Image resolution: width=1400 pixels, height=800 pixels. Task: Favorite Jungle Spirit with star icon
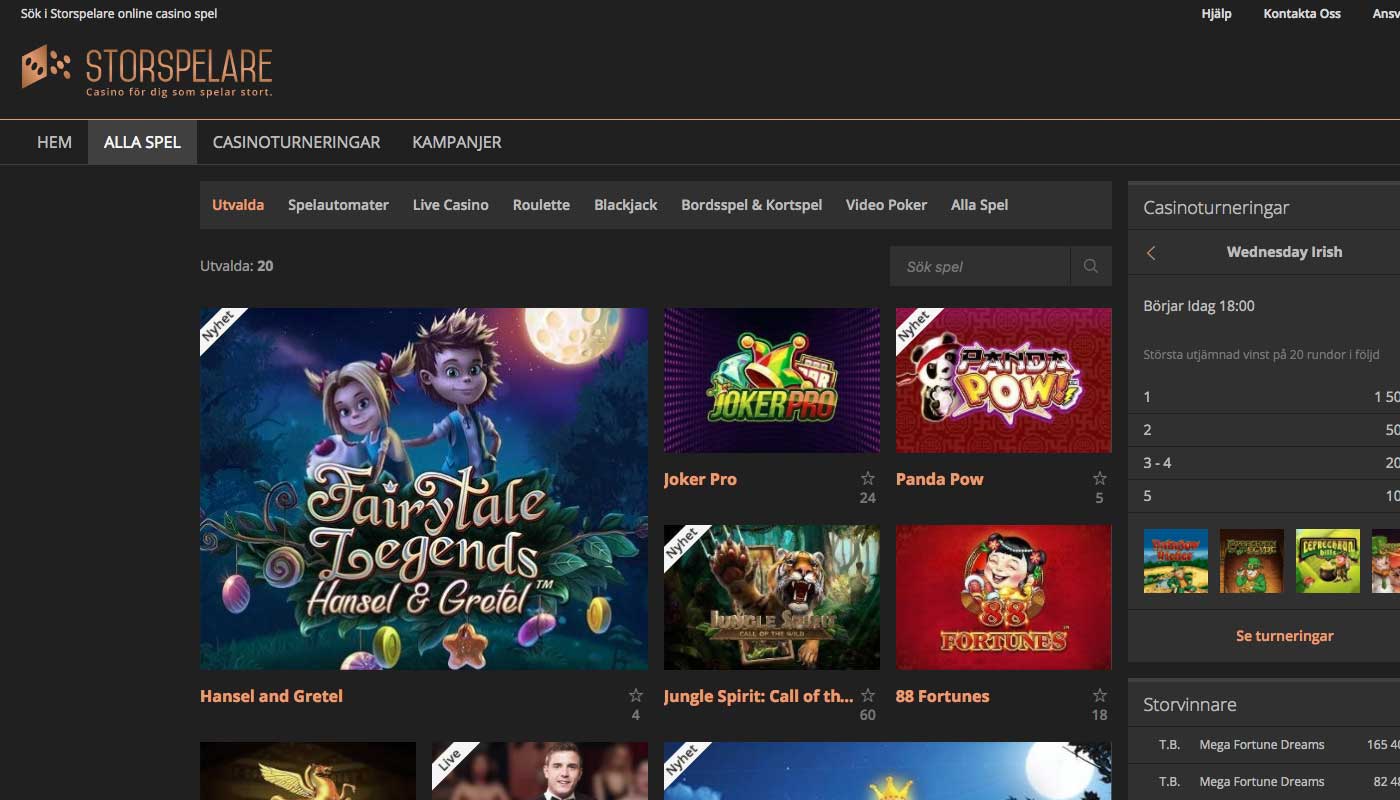tap(867, 696)
